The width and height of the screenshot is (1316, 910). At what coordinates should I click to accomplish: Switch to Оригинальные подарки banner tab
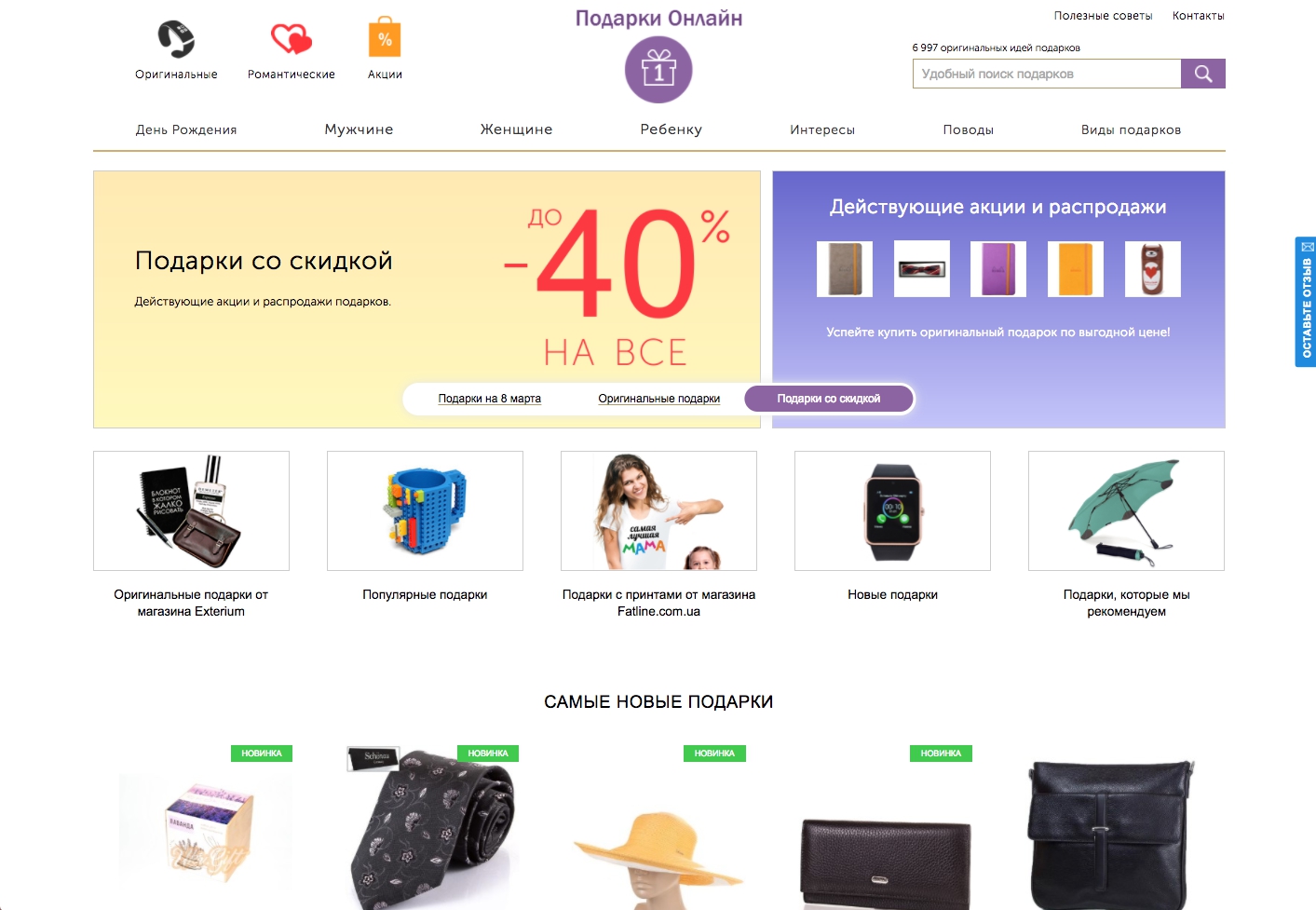pyautogui.click(x=659, y=399)
